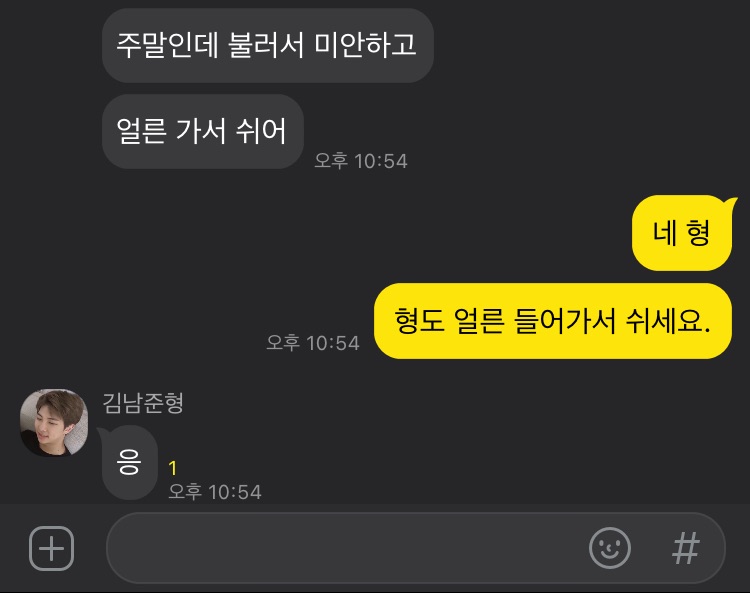Tap the word '쉬어' in the gray bubble
Viewport: 750px width, 593px height.
tap(261, 131)
